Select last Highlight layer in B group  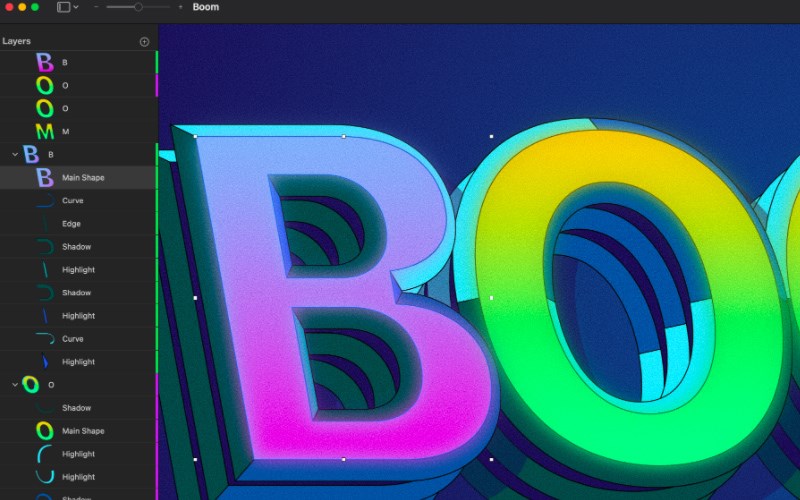tap(79, 362)
